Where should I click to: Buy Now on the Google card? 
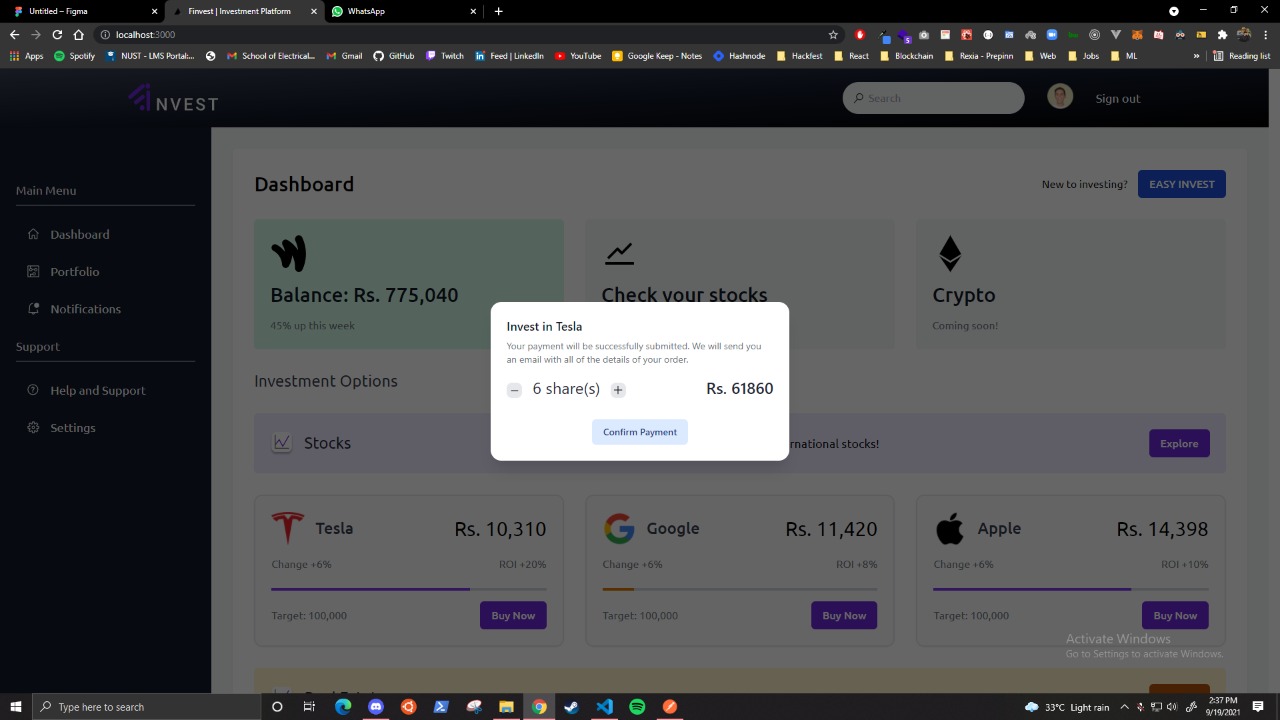[x=844, y=615]
